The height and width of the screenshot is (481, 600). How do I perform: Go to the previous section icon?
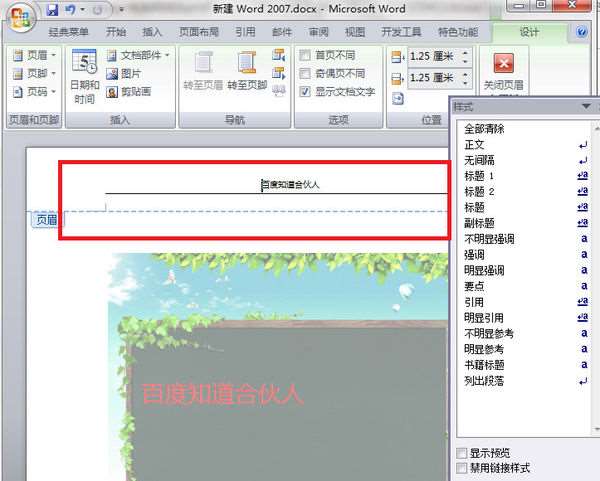coord(279,55)
